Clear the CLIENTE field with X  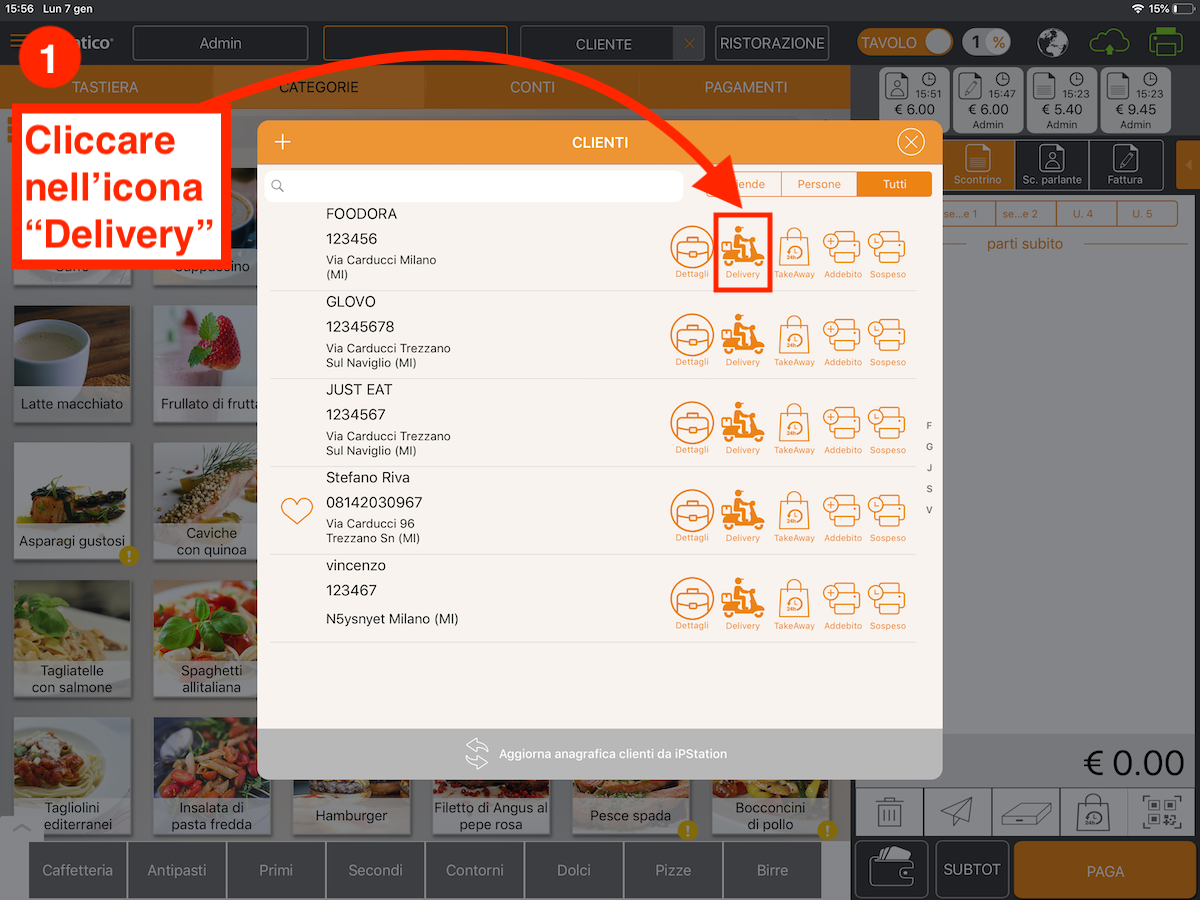pos(688,44)
